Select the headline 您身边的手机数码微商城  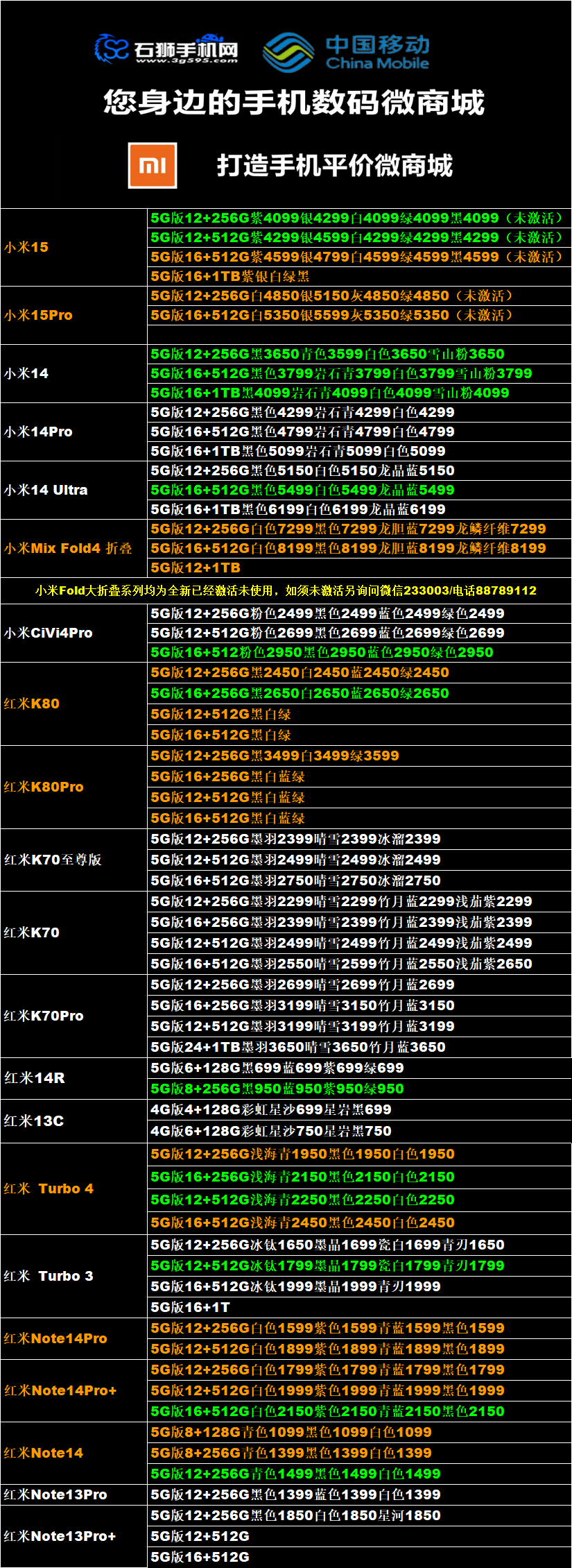point(294,103)
